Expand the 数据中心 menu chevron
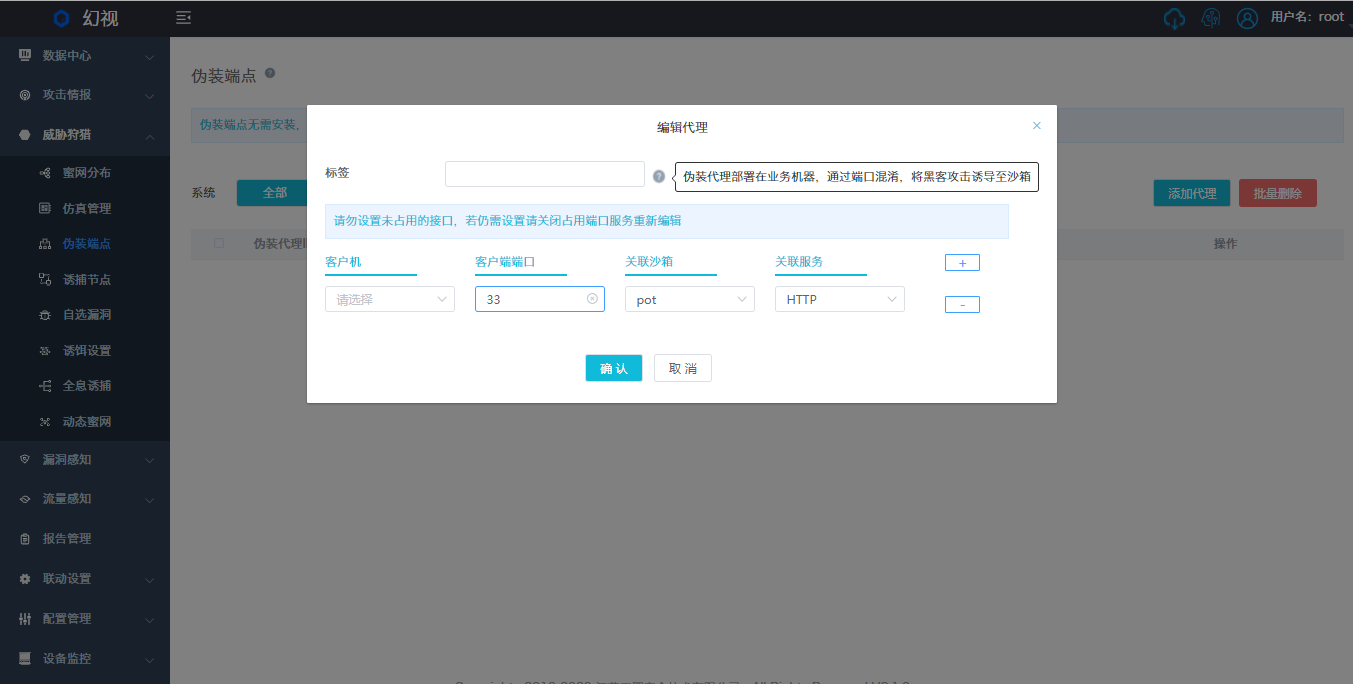This screenshot has height=684, width=1353. click(150, 57)
